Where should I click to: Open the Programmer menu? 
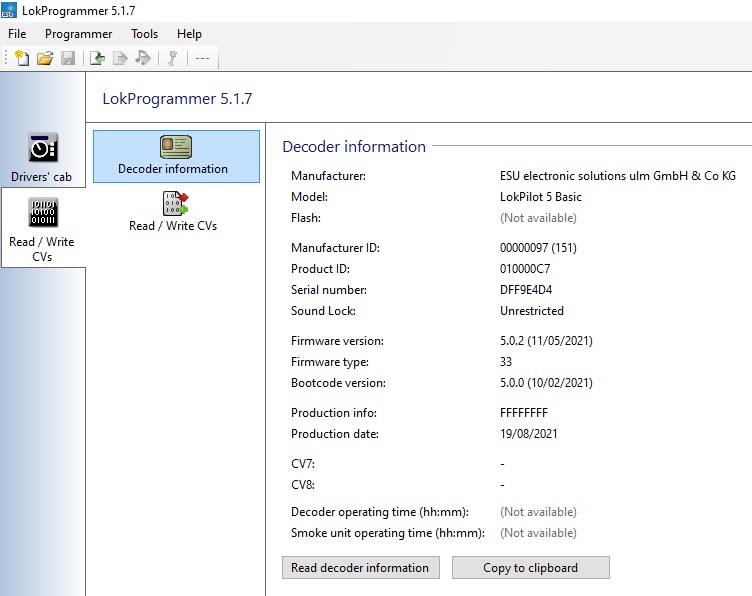coord(79,34)
